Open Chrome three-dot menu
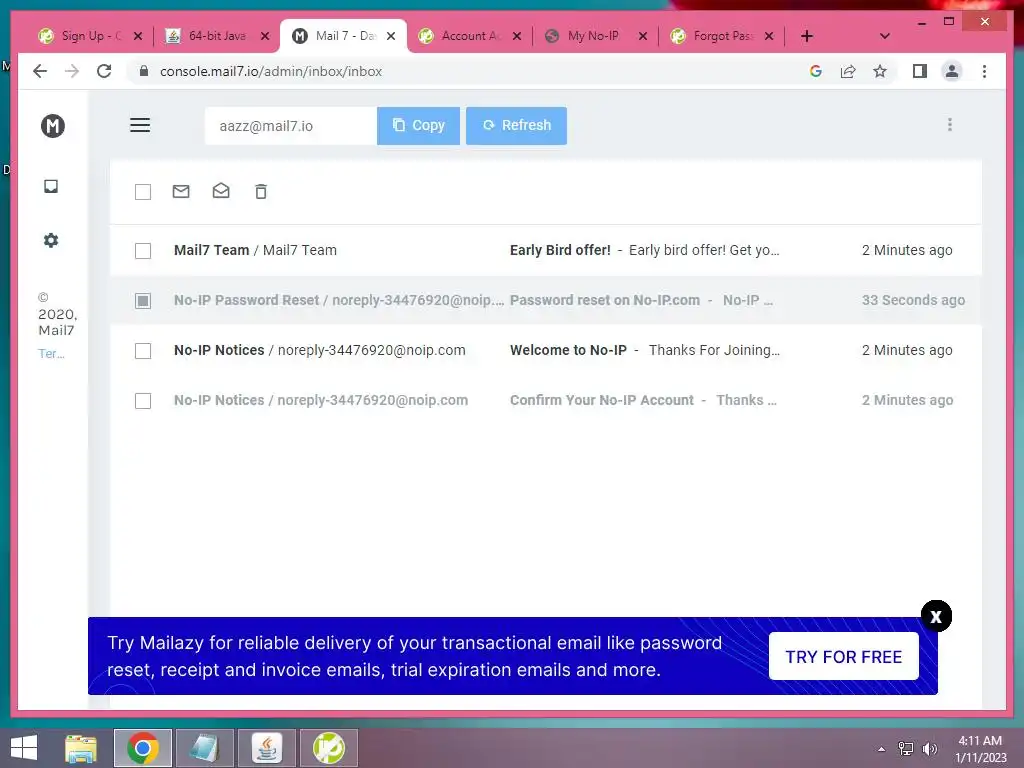This screenshot has height=768, width=1024. coord(984,71)
